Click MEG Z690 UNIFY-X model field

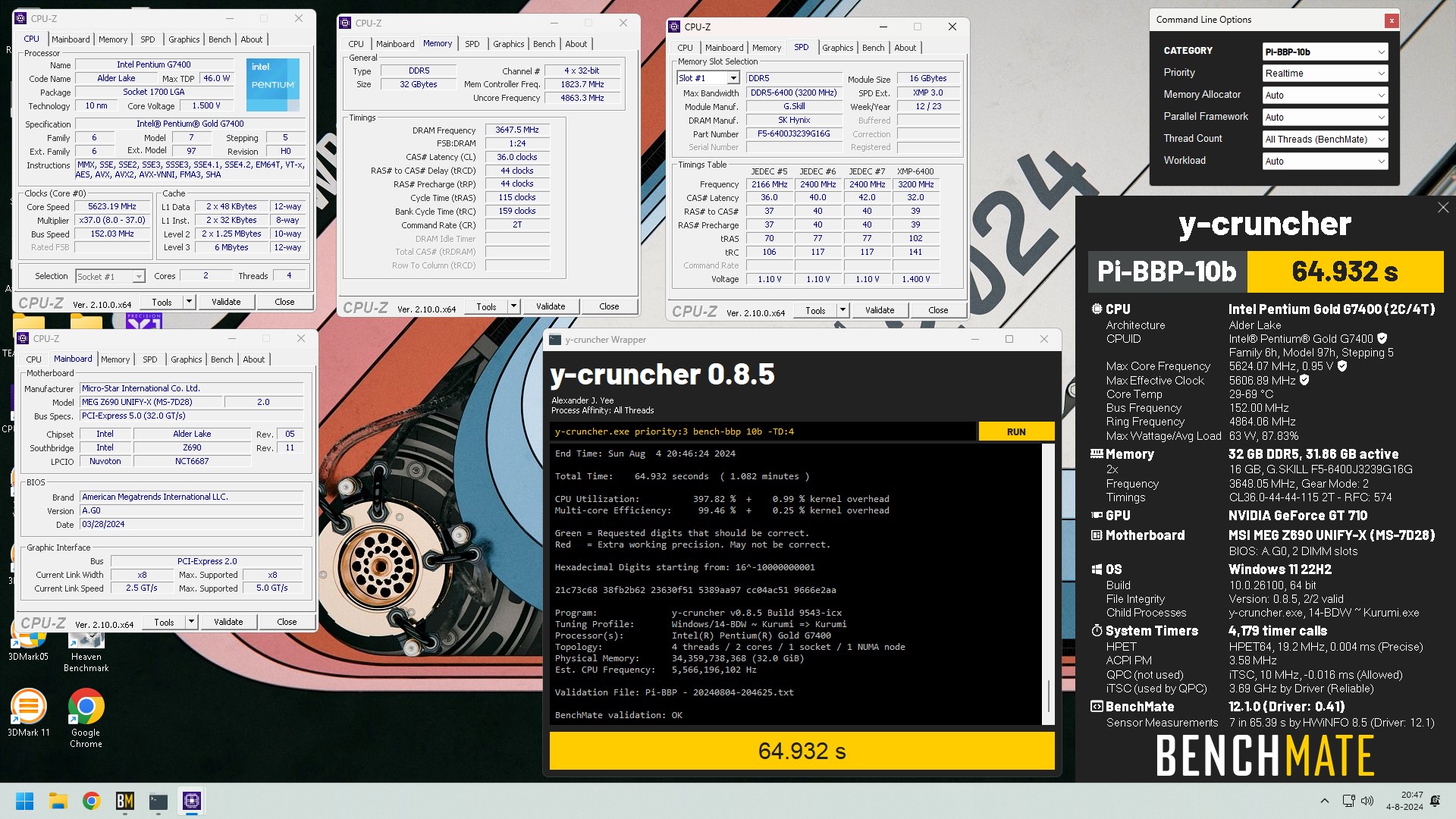pyautogui.click(x=150, y=402)
